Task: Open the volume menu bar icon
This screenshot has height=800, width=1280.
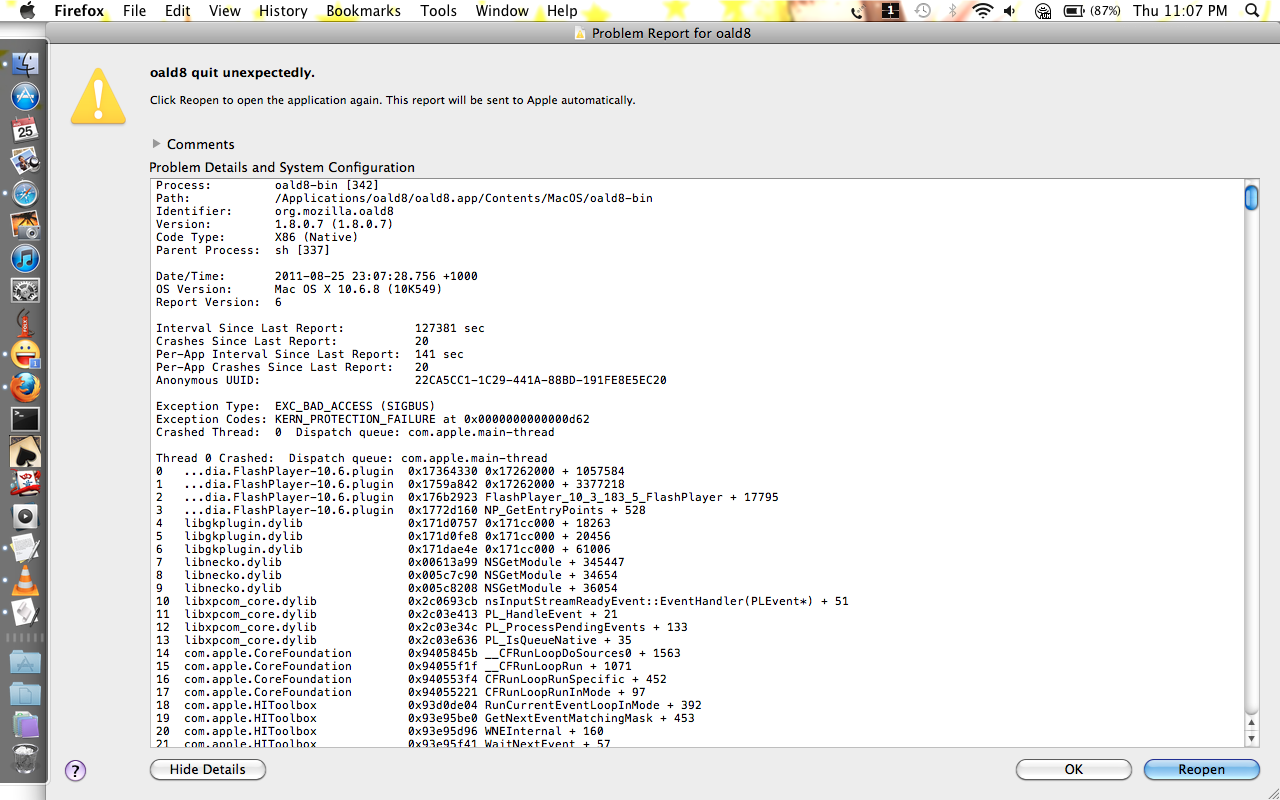Action: point(1010,11)
